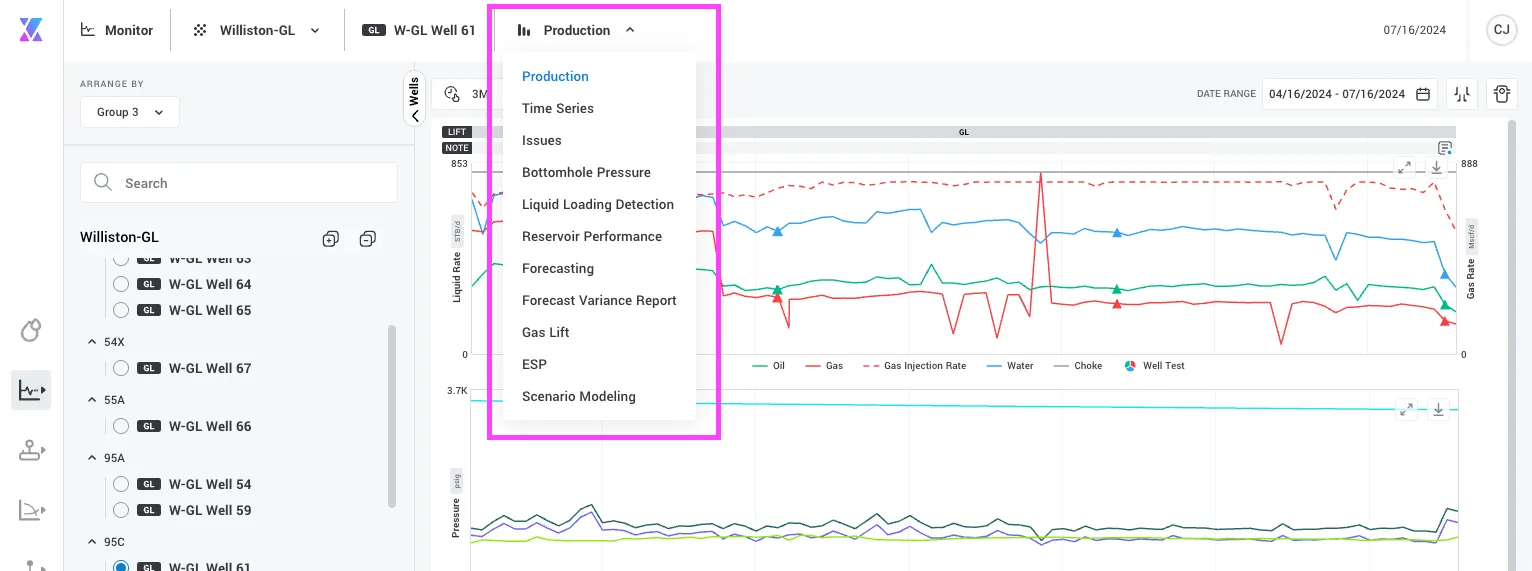This screenshot has width=1532, height=571.
Task: Select the W-GL Well 59 radio button
Action: pos(121,510)
